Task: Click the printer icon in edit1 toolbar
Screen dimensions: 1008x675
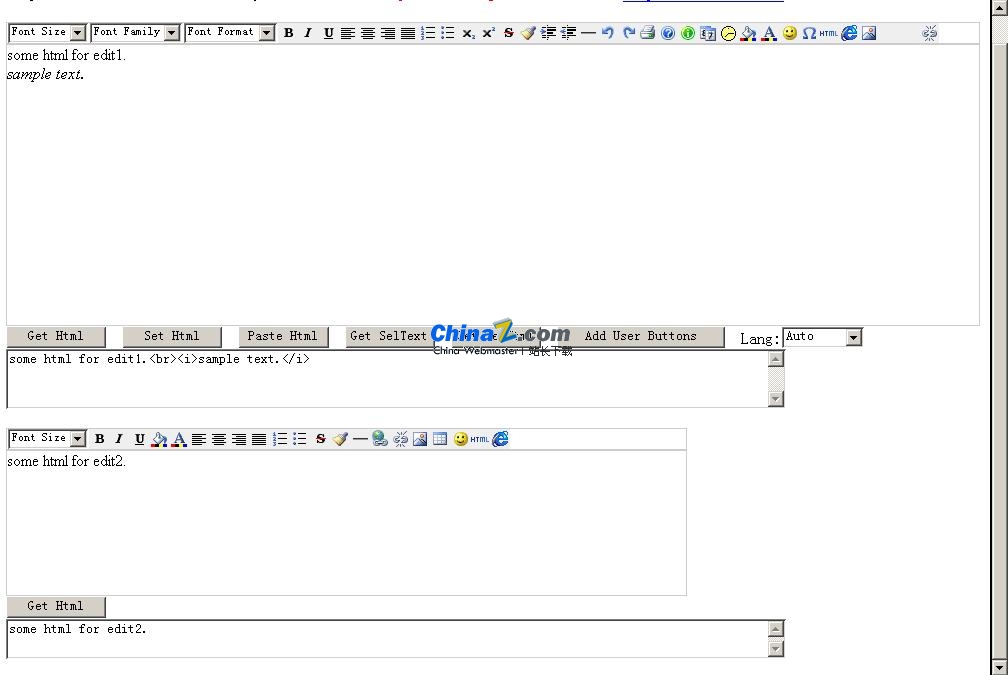Action: 648,33
